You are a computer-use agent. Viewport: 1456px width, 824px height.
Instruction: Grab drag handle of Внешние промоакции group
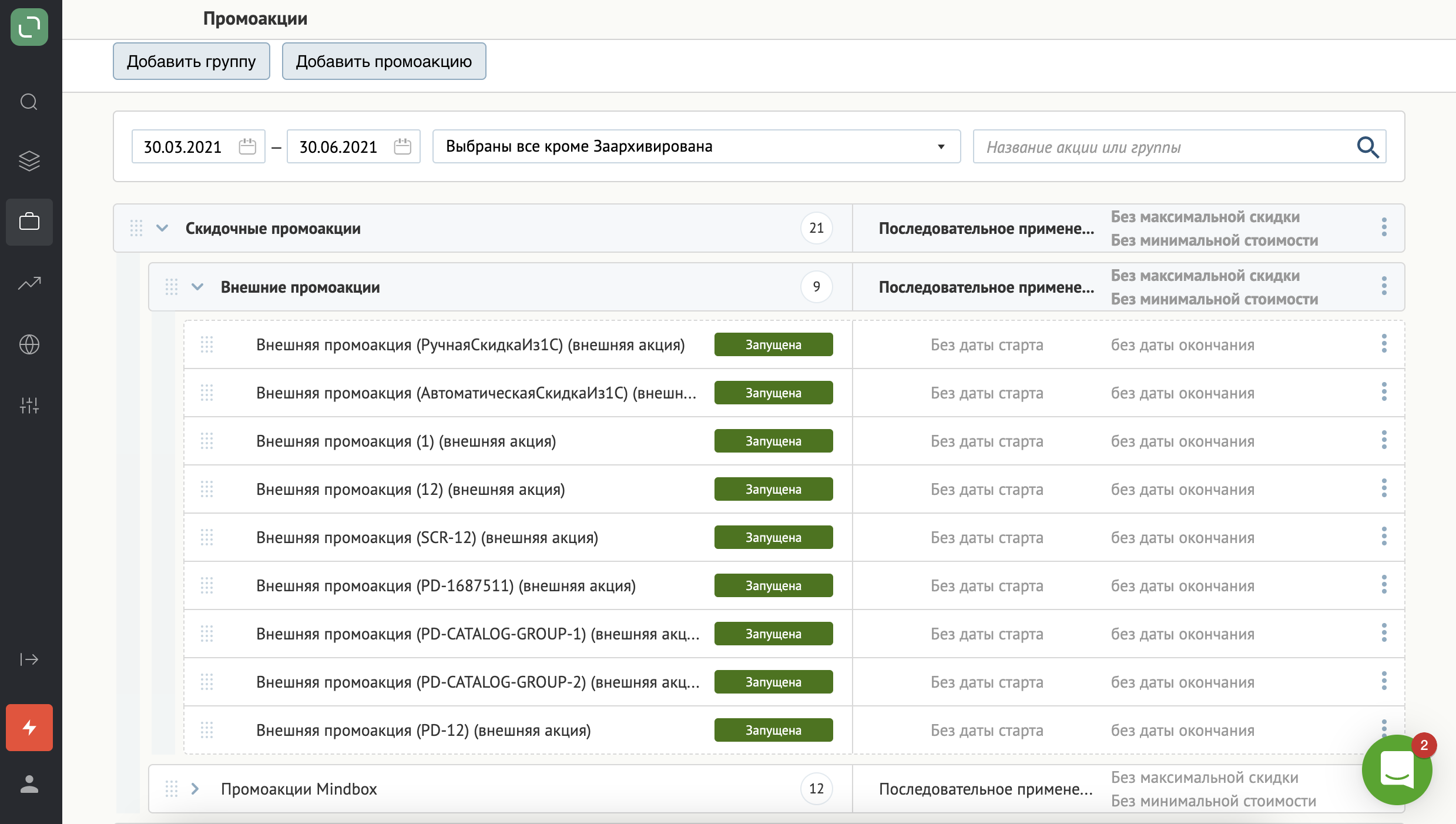pyautogui.click(x=172, y=287)
